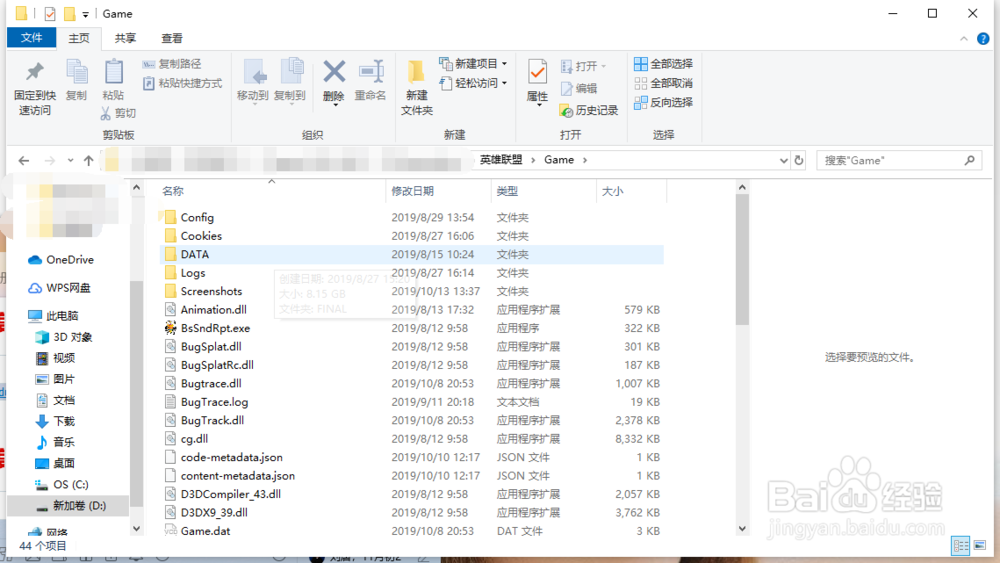Click the Copy (复制) ribbon icon
The height and width of the screenshot is (563, 1000).
tap(77, 73)
